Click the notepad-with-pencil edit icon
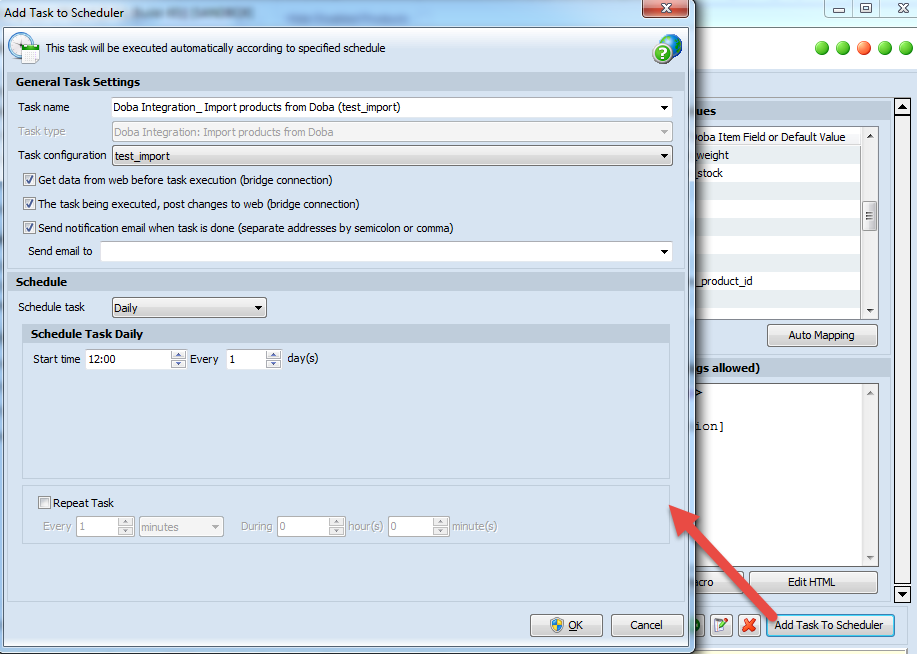The image size is (917, 654). (721, 625)
